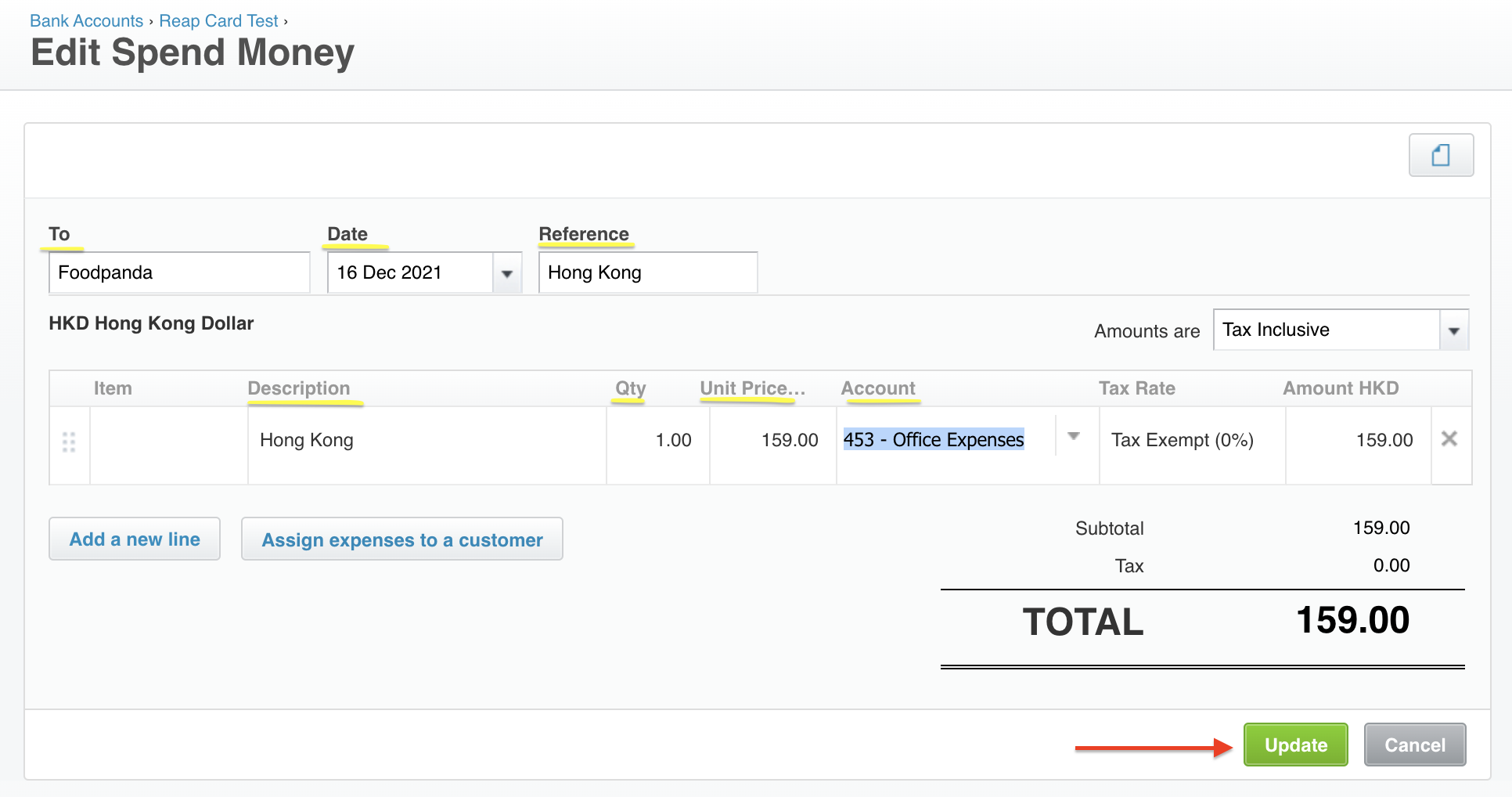
Task: Delete the line item with X icon
Action: click(x=1449, y=439)
